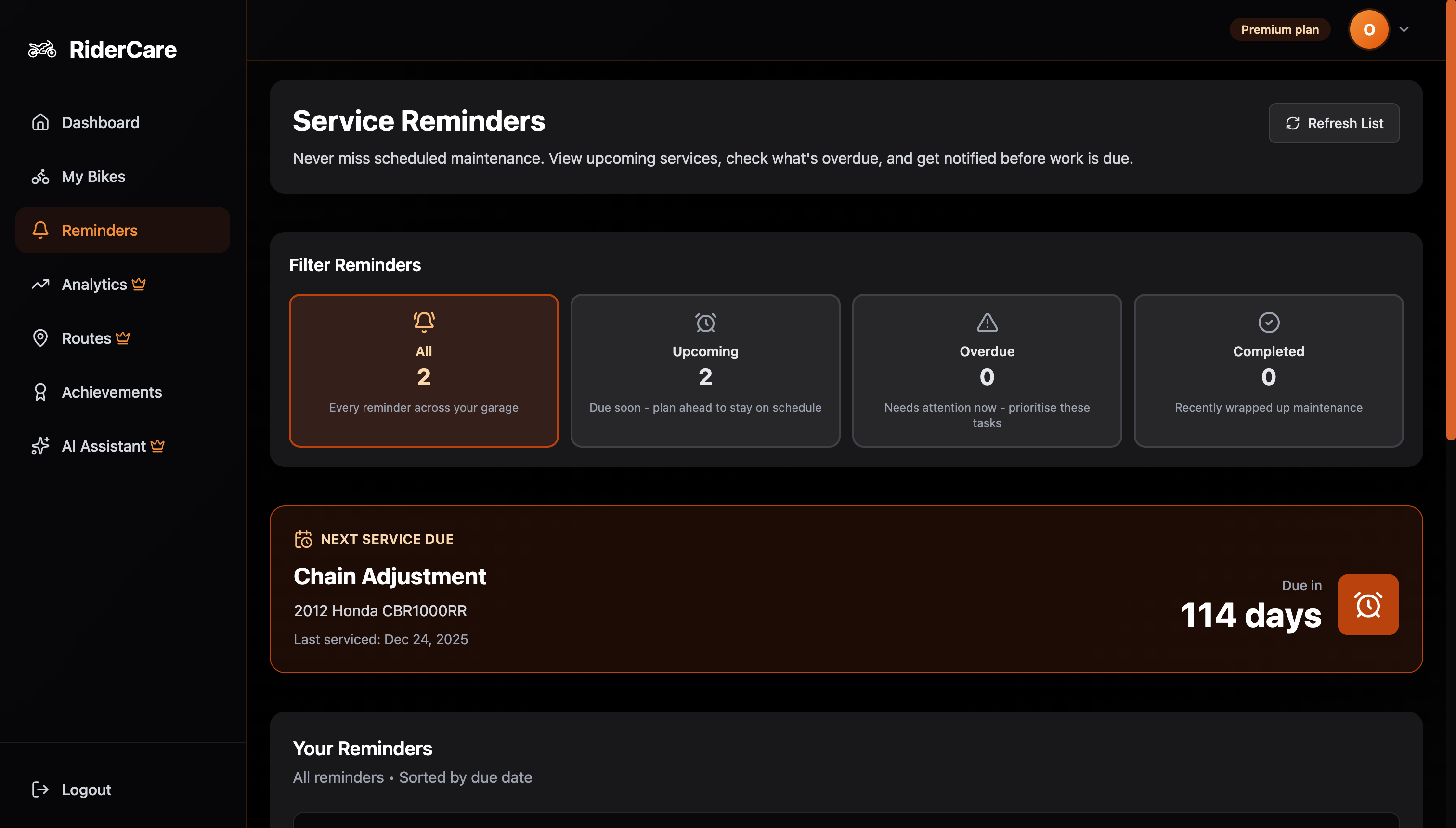Open Analytics from the sidebar

pyautogui.click(x=94, y=285)
